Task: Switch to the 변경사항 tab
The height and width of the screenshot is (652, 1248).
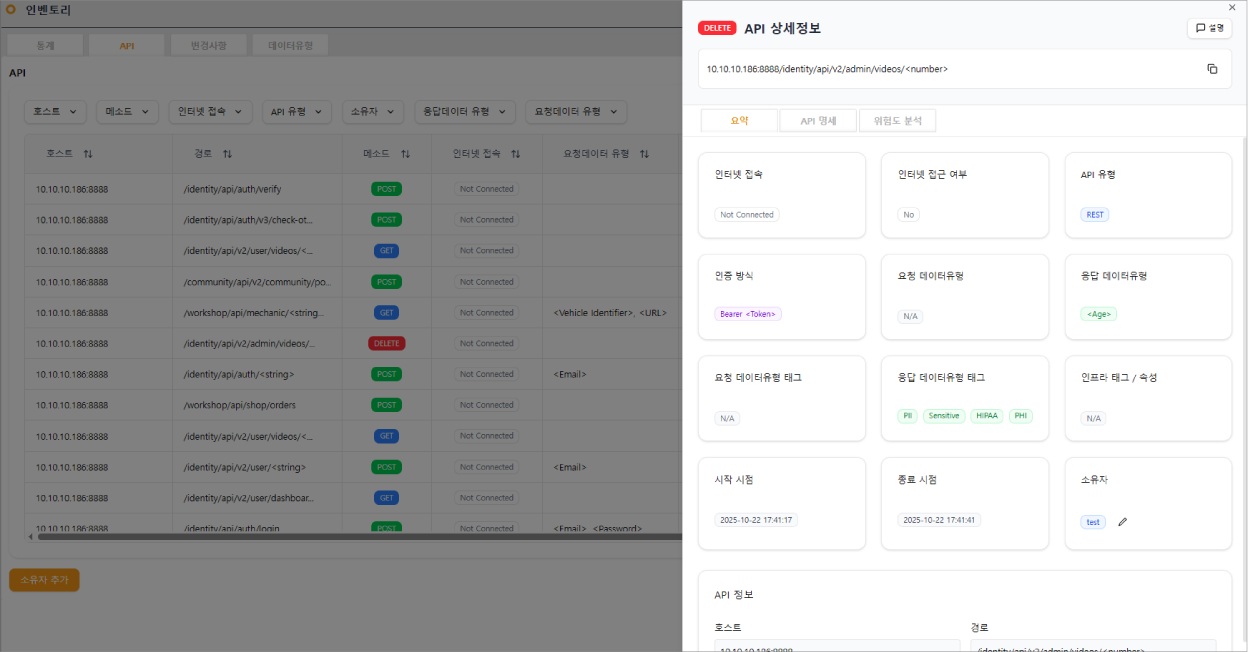Action: [208, 46]
